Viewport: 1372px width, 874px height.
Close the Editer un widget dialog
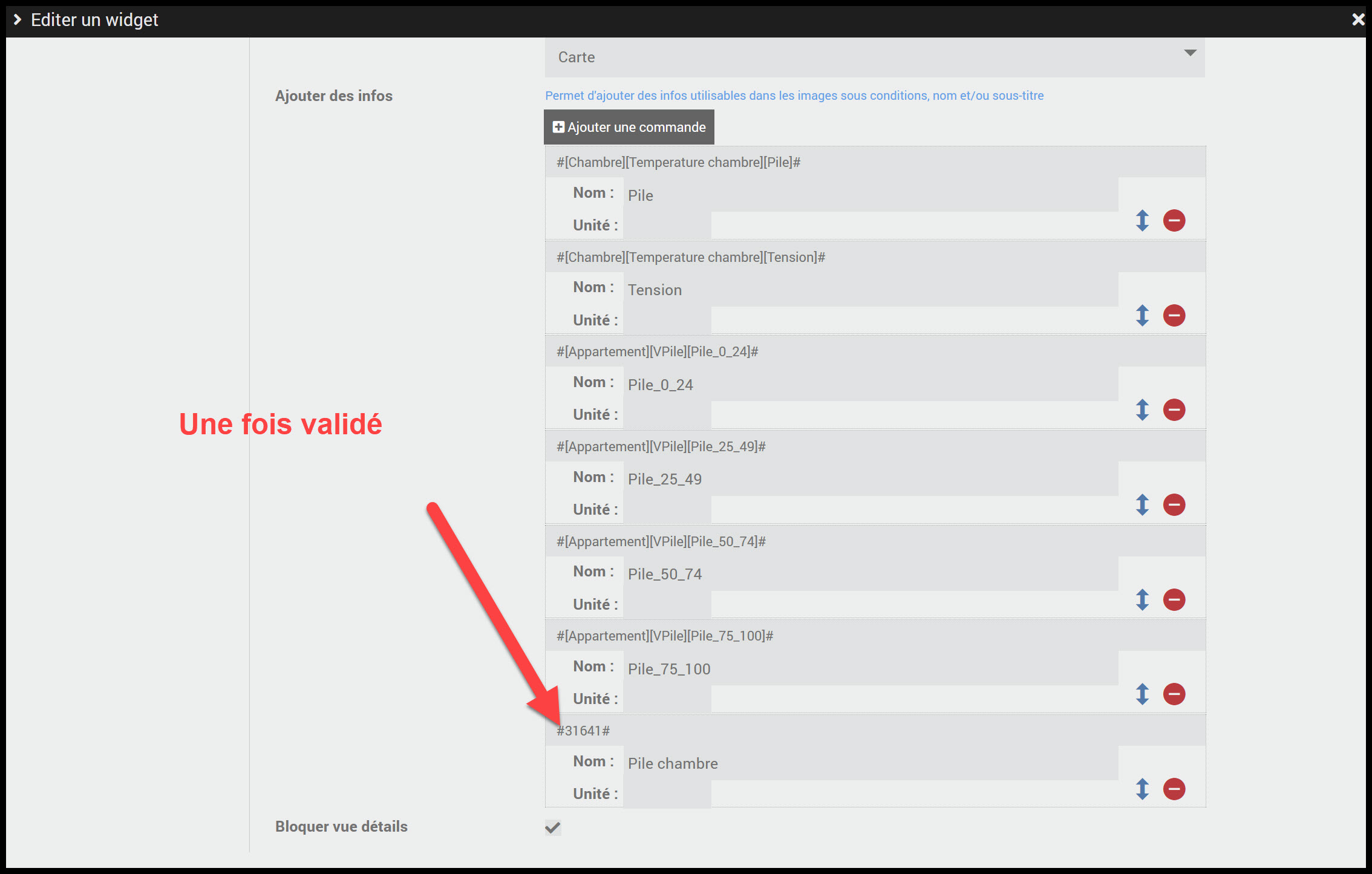pyautogui.click(x=1357, y=19)
